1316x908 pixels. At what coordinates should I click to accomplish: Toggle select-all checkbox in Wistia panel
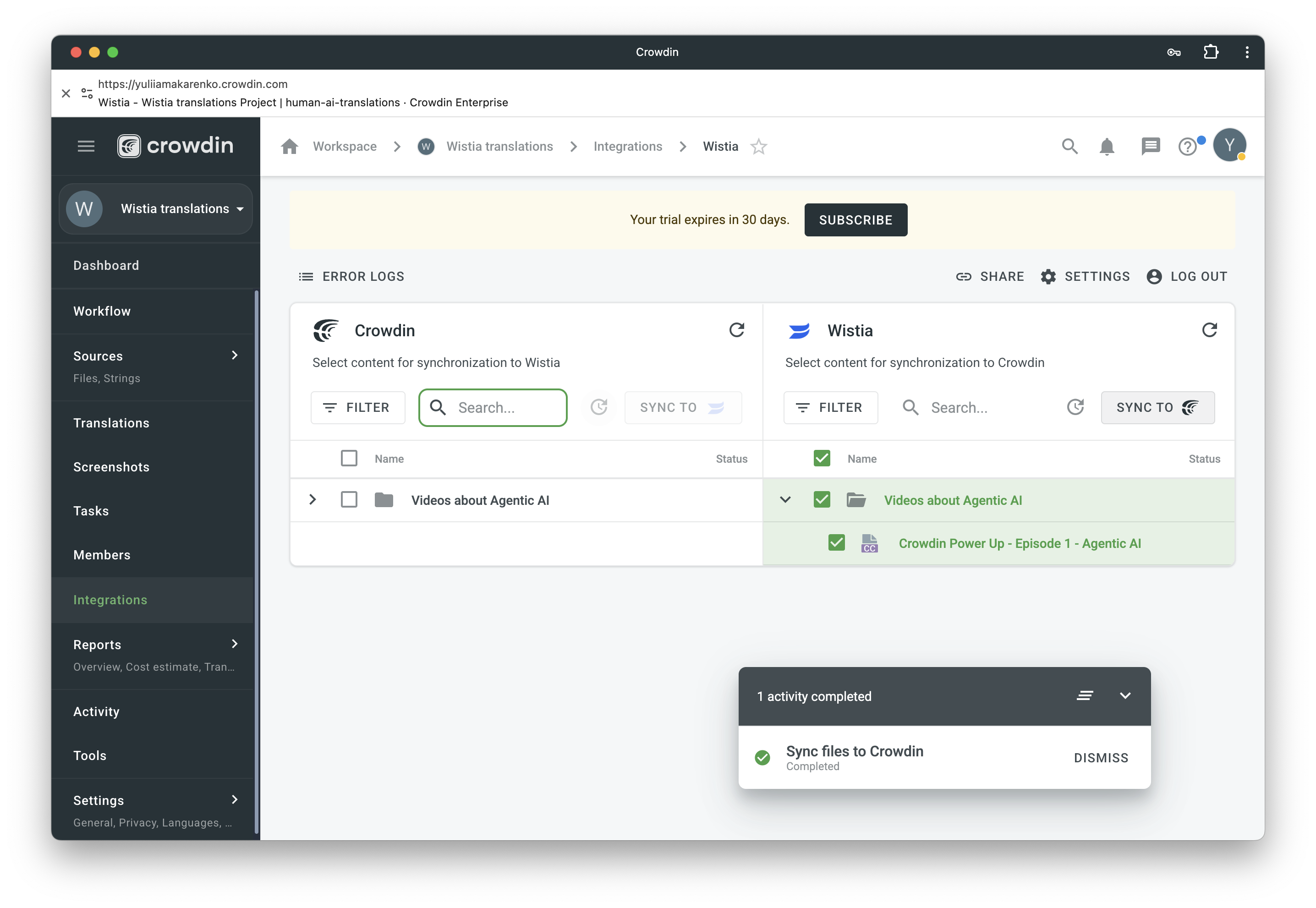822,459
